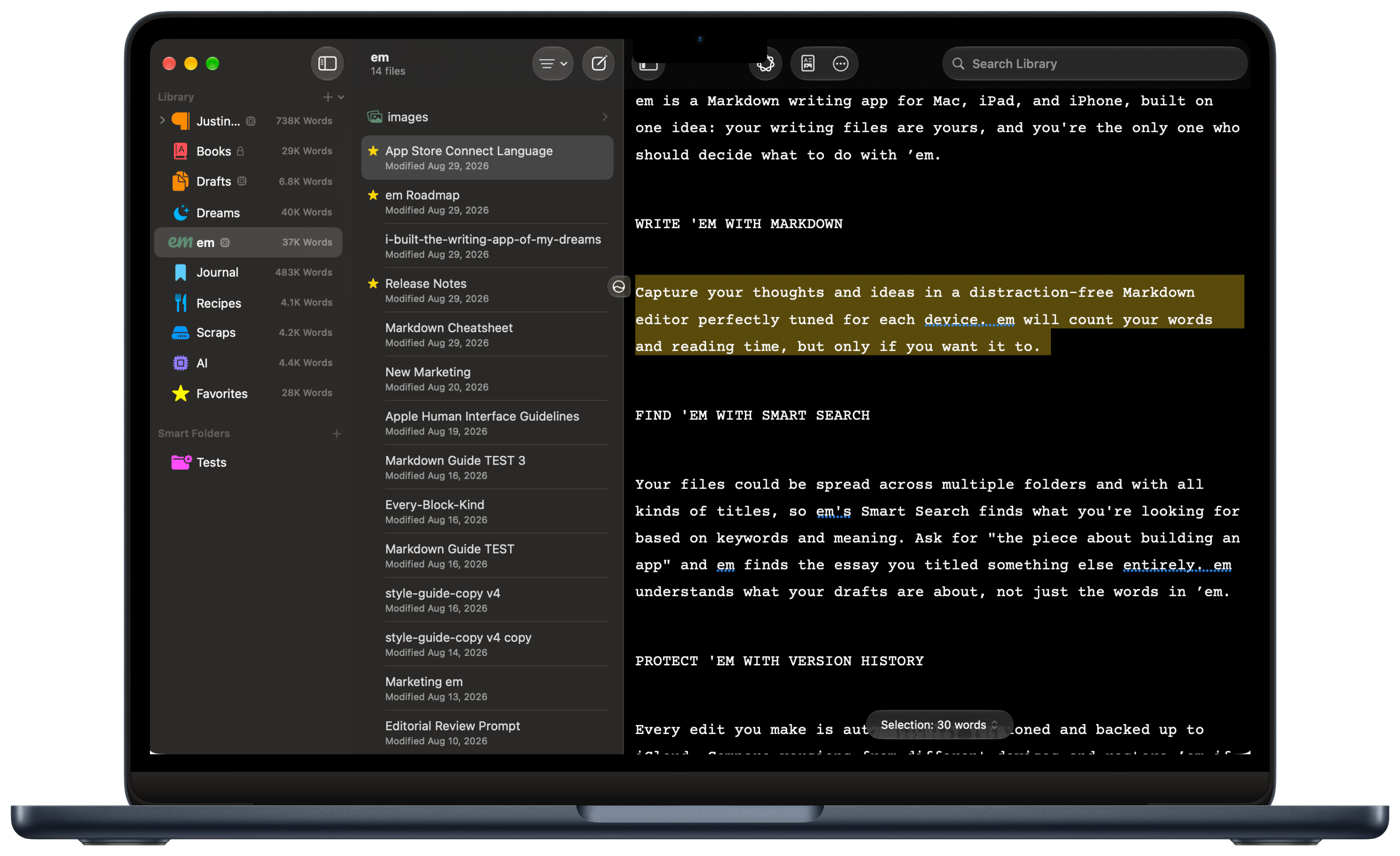
Task: Open the Editorial Review Prompt file
Action: click(487, 732)
